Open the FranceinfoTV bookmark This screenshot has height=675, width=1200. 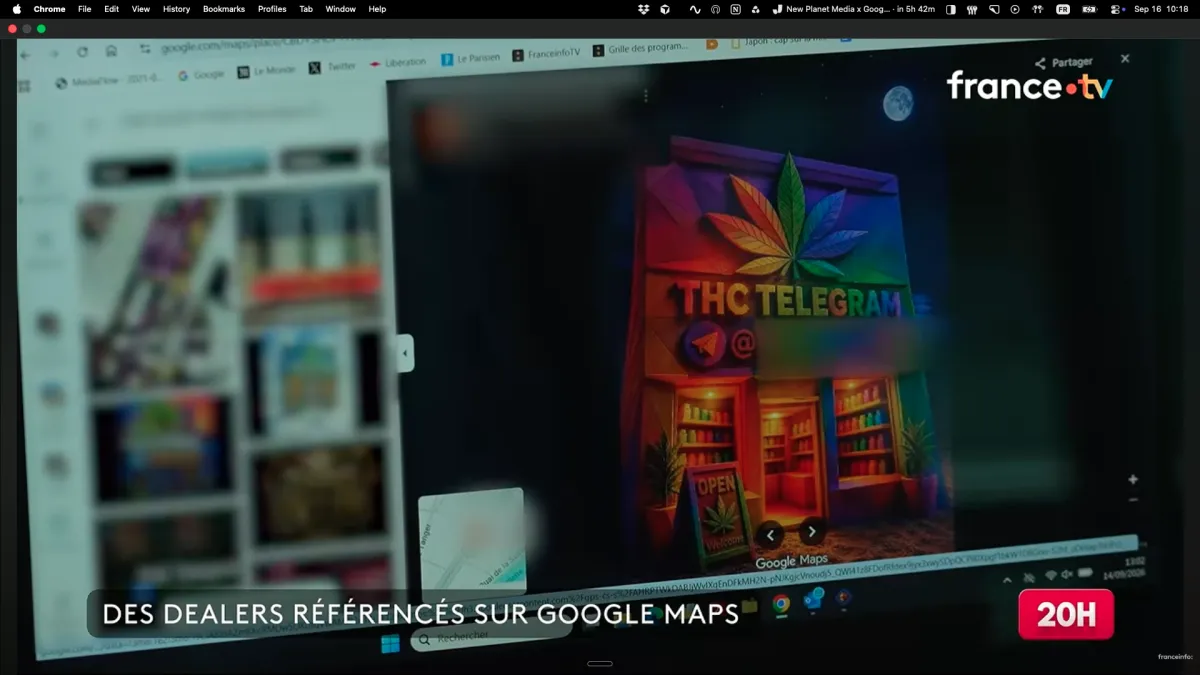coord(546,54)
